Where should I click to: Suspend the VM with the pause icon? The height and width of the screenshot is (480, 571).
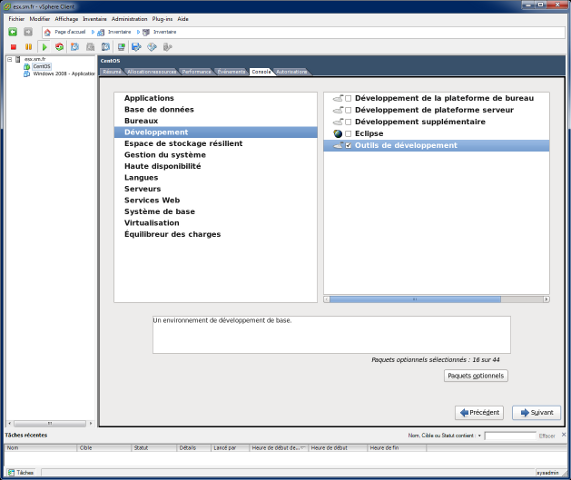28,47
